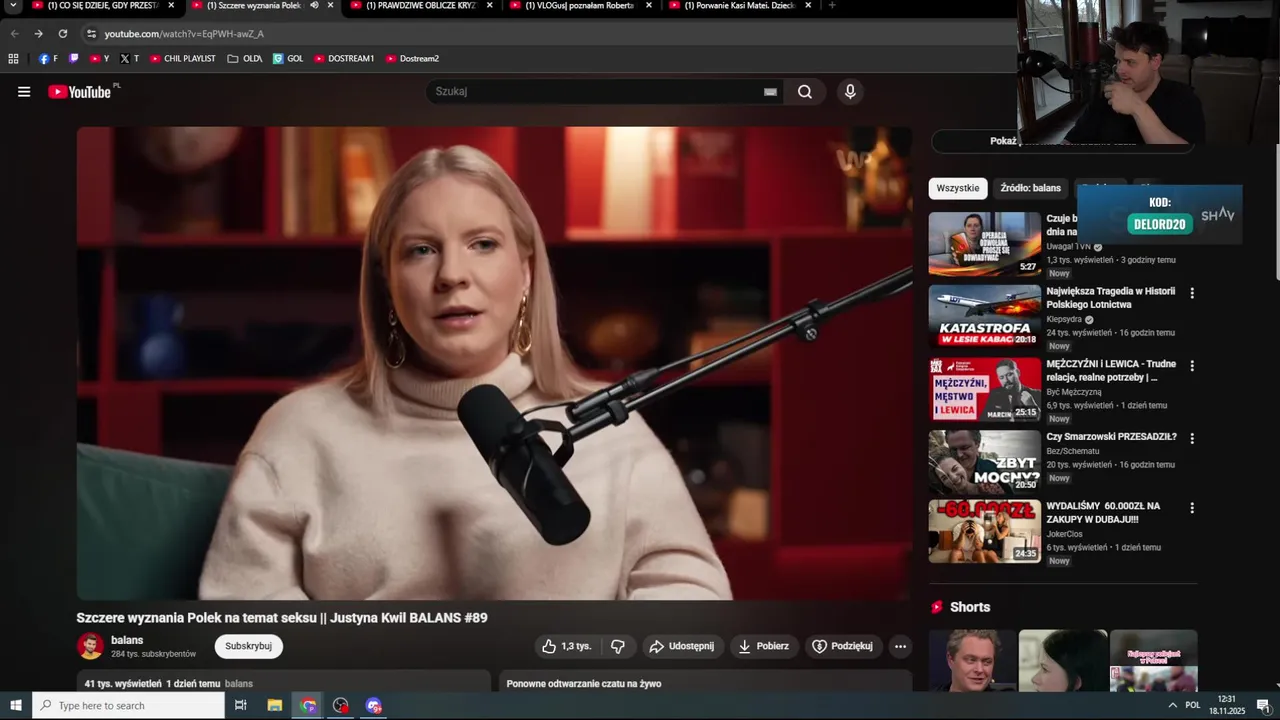
Task: Open the GOL bookmark
Action: tap(288, 59)
